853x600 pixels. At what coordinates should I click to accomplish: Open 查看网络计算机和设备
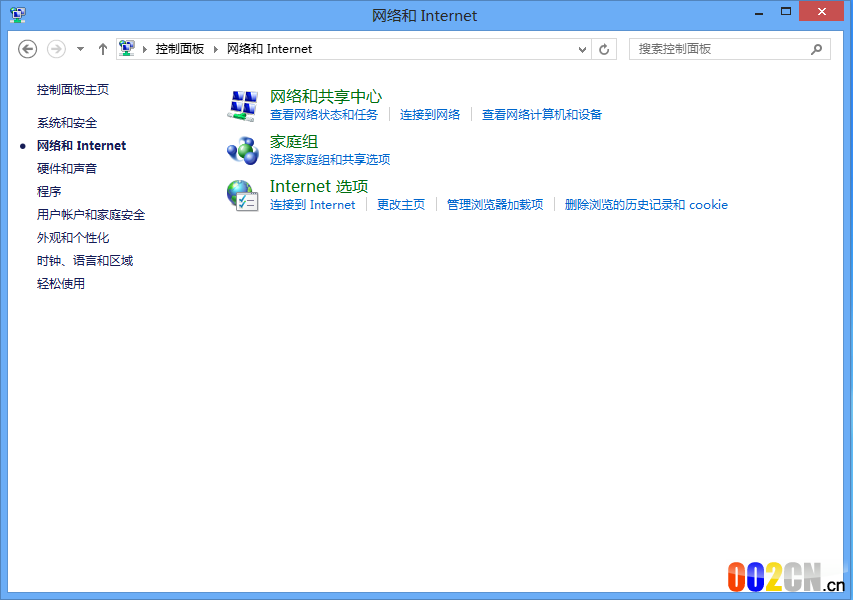[x=542, y=115]
